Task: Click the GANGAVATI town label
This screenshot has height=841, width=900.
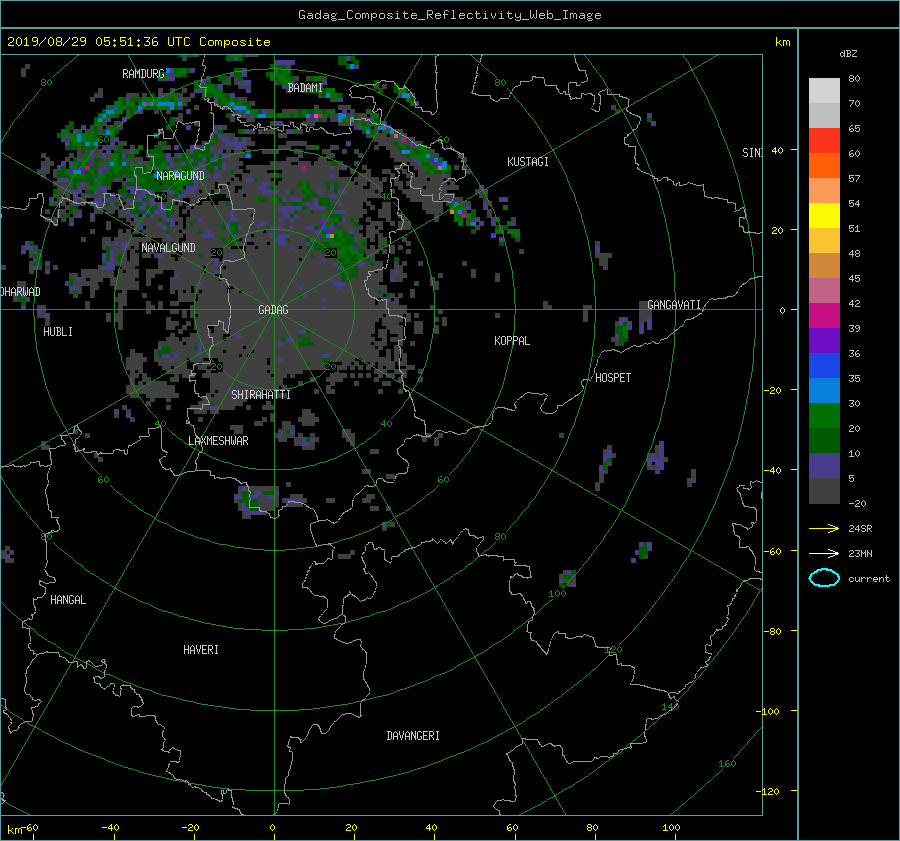Action: pyautogui.click(x=674, y=305)
